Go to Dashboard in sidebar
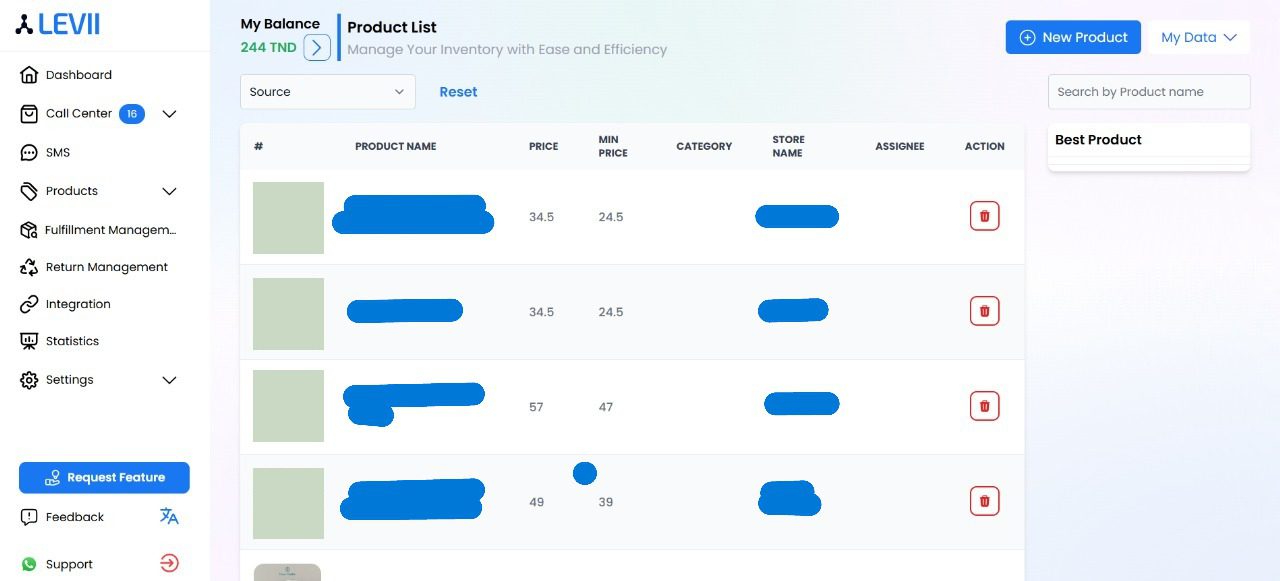 pos(78,75)
